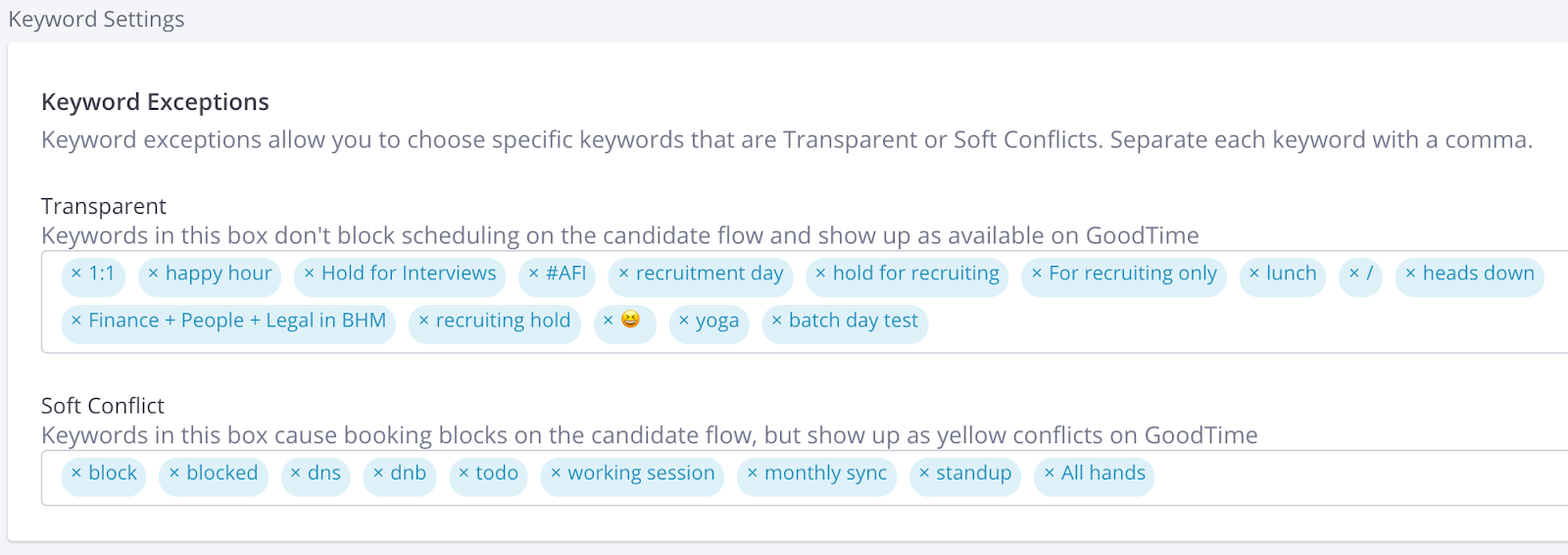1568x555 pixels.
Task: Remove 'hold for recruiting' tag
Action: pos(820,274)
